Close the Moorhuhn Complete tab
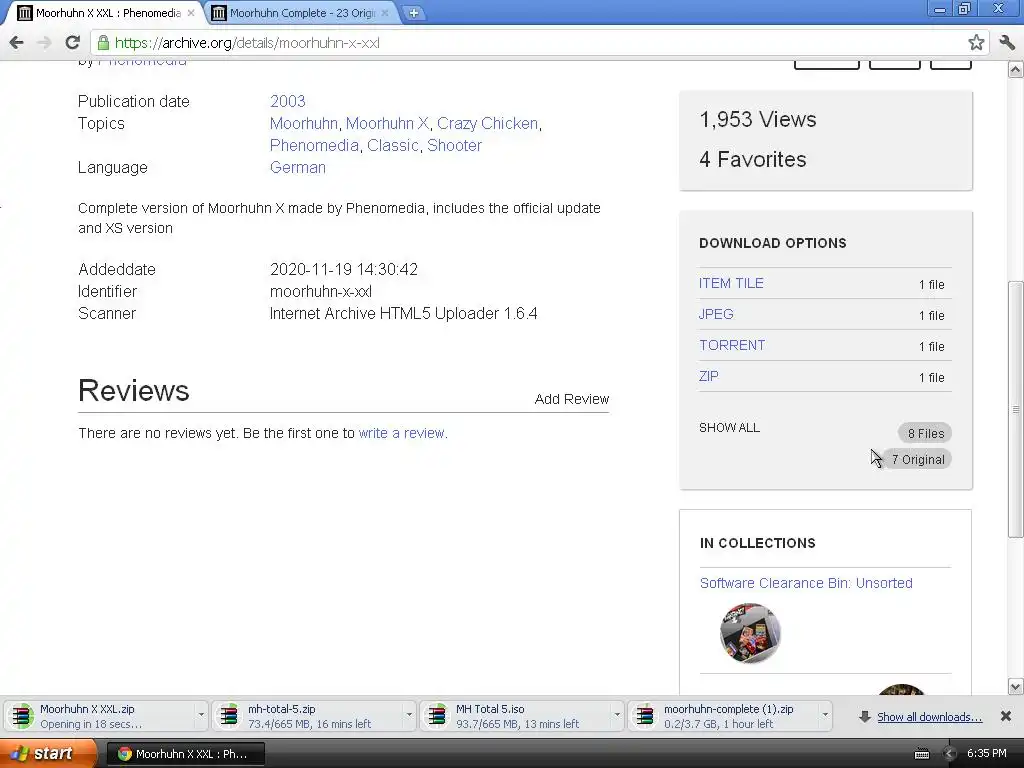Viewport: 1024px width, 768px height. pyautogui.click(x=385, y=12)
